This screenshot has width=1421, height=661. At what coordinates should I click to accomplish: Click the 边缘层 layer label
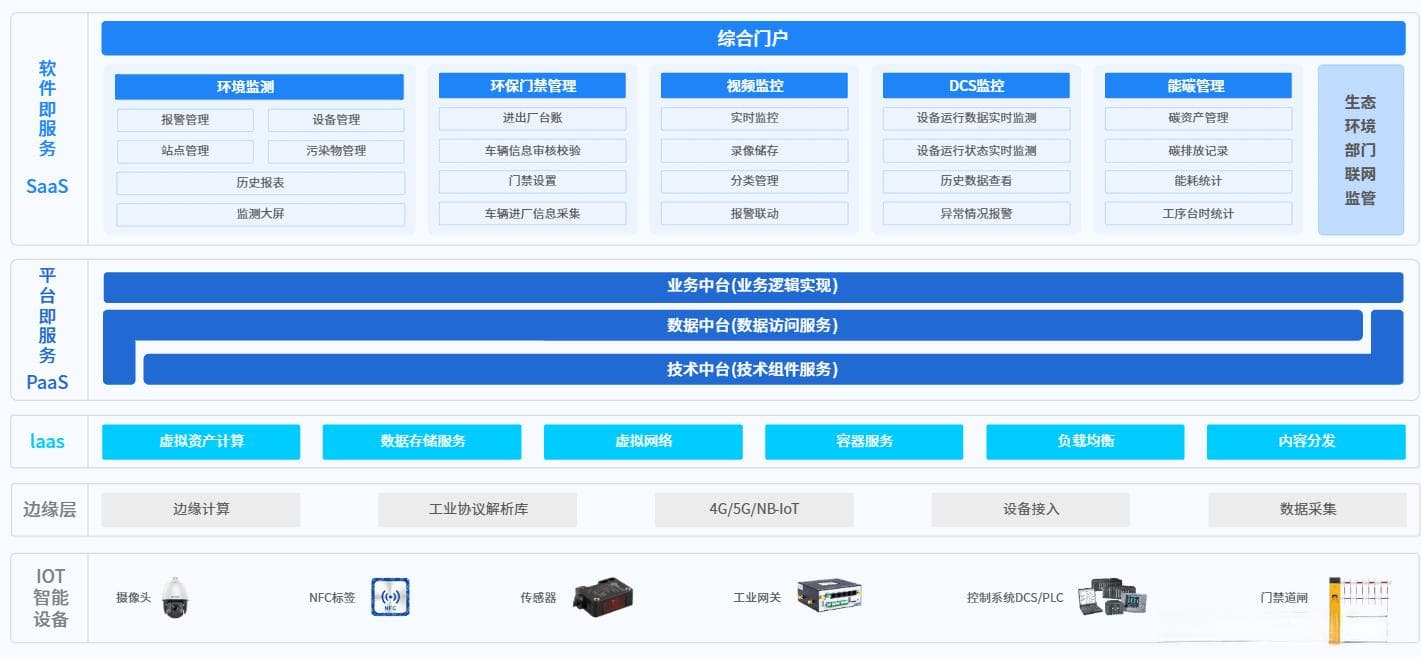coord(49,509)
